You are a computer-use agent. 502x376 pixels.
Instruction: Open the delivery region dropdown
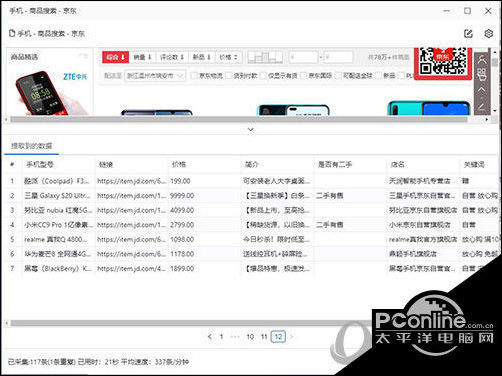coord(155,76)
